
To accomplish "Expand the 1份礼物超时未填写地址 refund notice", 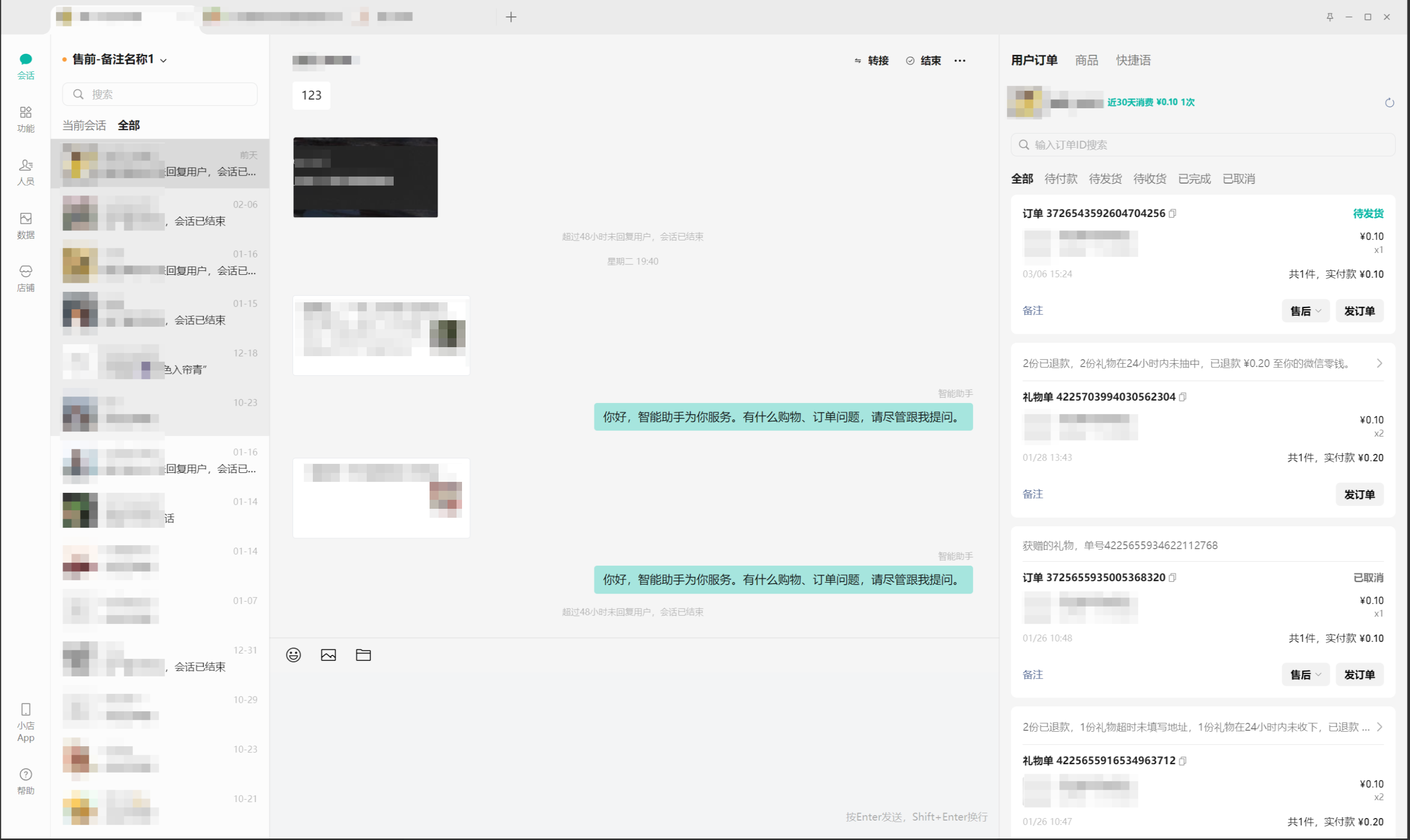I will click(x=1203, y=727).
